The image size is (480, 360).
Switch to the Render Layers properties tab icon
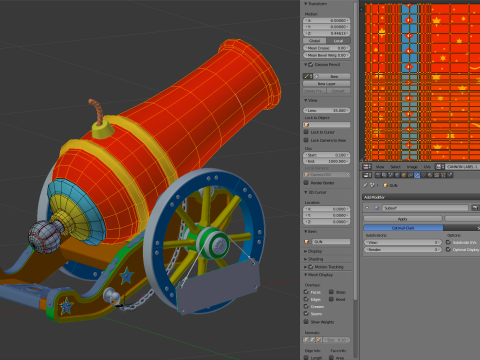[384, 175]
